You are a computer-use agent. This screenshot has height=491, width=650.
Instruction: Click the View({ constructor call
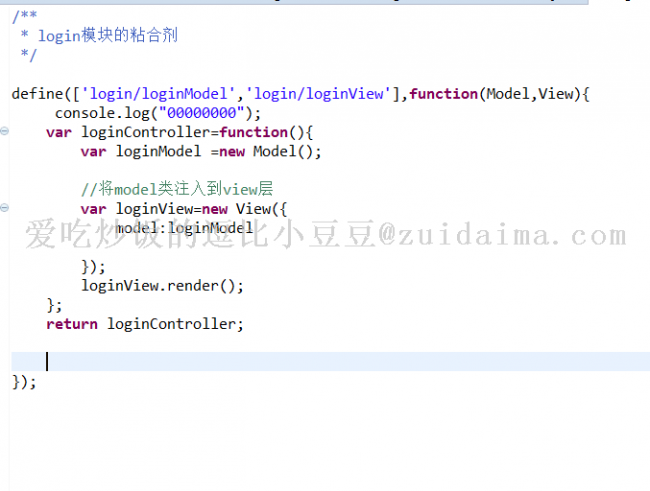[261, 209]
